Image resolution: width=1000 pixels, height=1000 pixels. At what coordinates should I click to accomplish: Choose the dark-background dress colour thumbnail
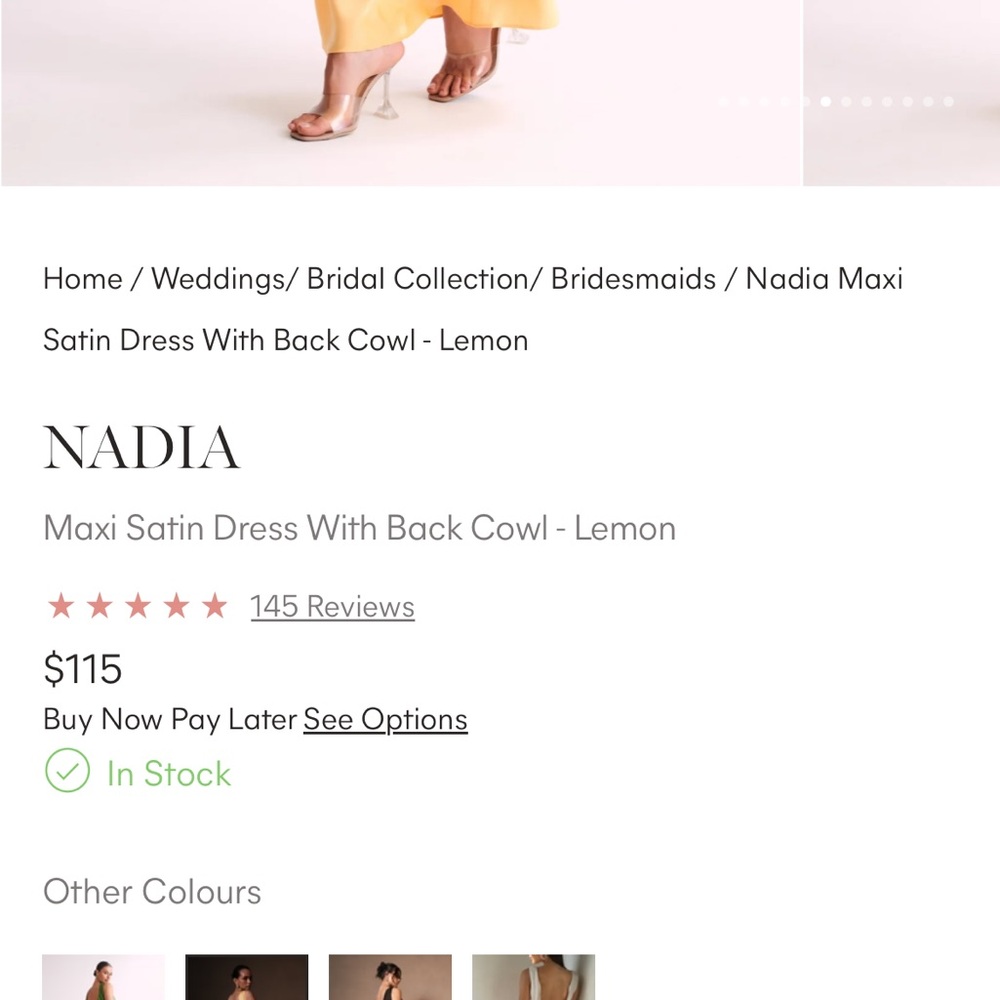pos(247,977)
